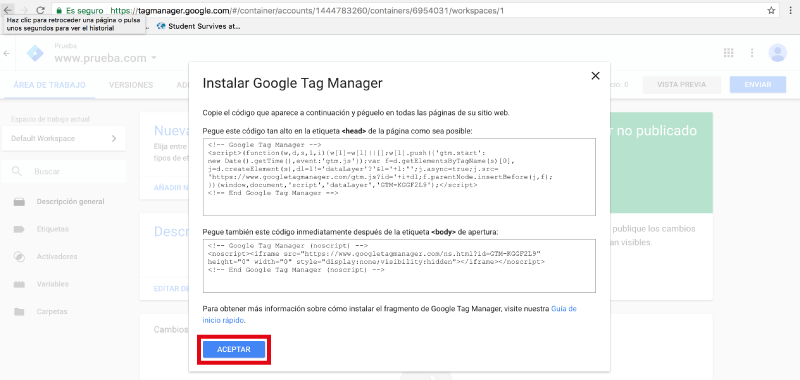Open Descripción general in sidebar
The height and width of the screenshot is (380, 800).
click(x=70, y=201)
